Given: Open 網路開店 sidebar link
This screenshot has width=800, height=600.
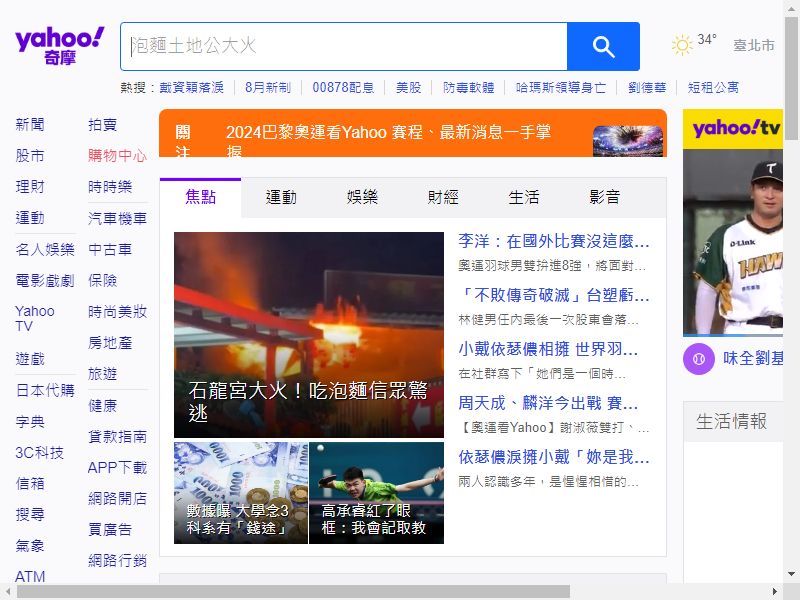Looking at the screenshot, I should tap(117, 498).
